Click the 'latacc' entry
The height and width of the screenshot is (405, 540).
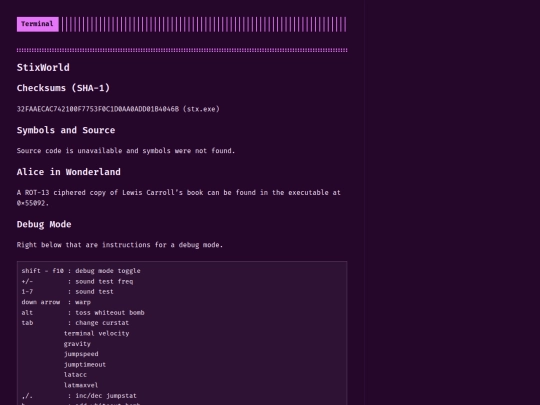pos(75,375)
